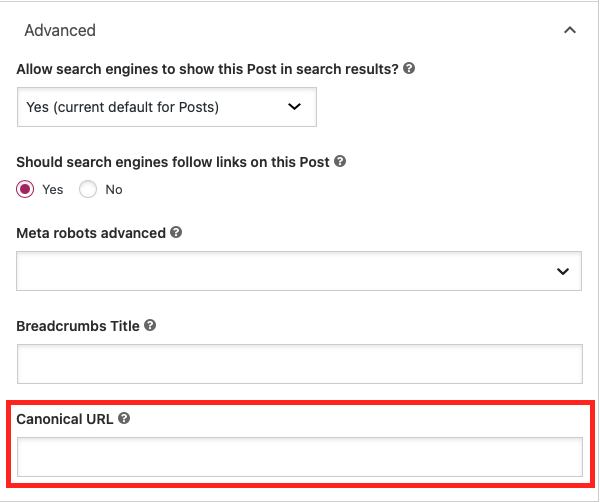This screenshot has width=600, height=502.
Task: Click help icon for search results visibility
Action: point(409,70)
